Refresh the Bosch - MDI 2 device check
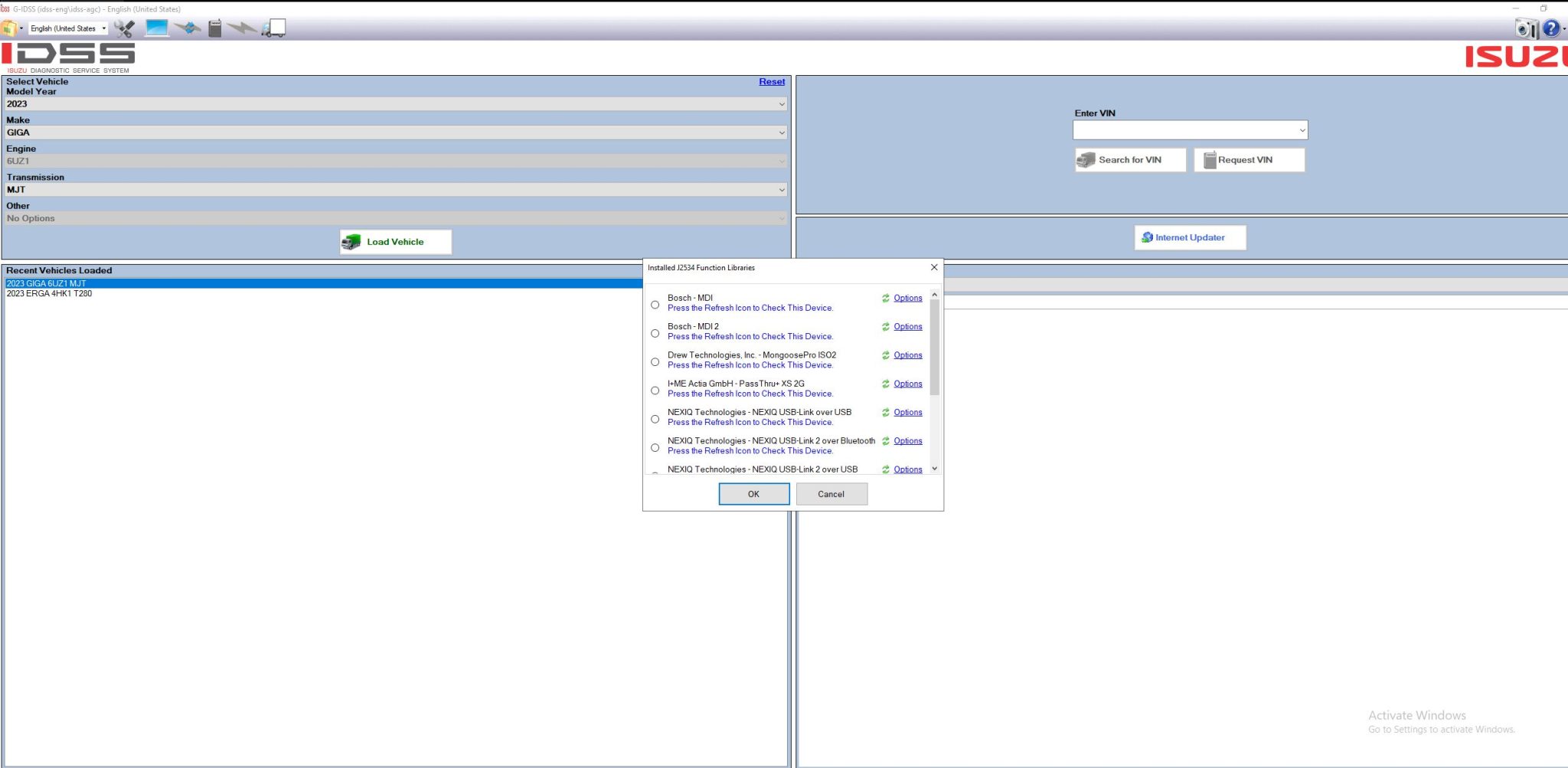 [x=886, y=327]
